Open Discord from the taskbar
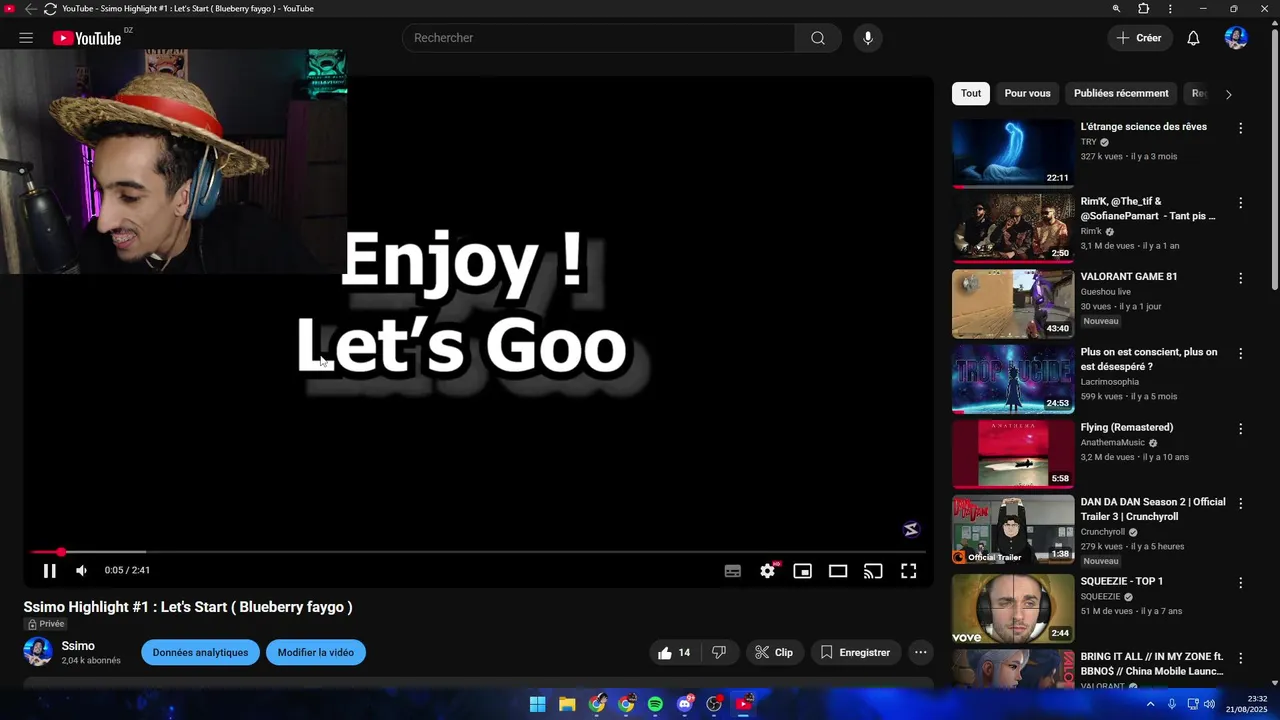The image size is (1280, 720). click(685, 704)
